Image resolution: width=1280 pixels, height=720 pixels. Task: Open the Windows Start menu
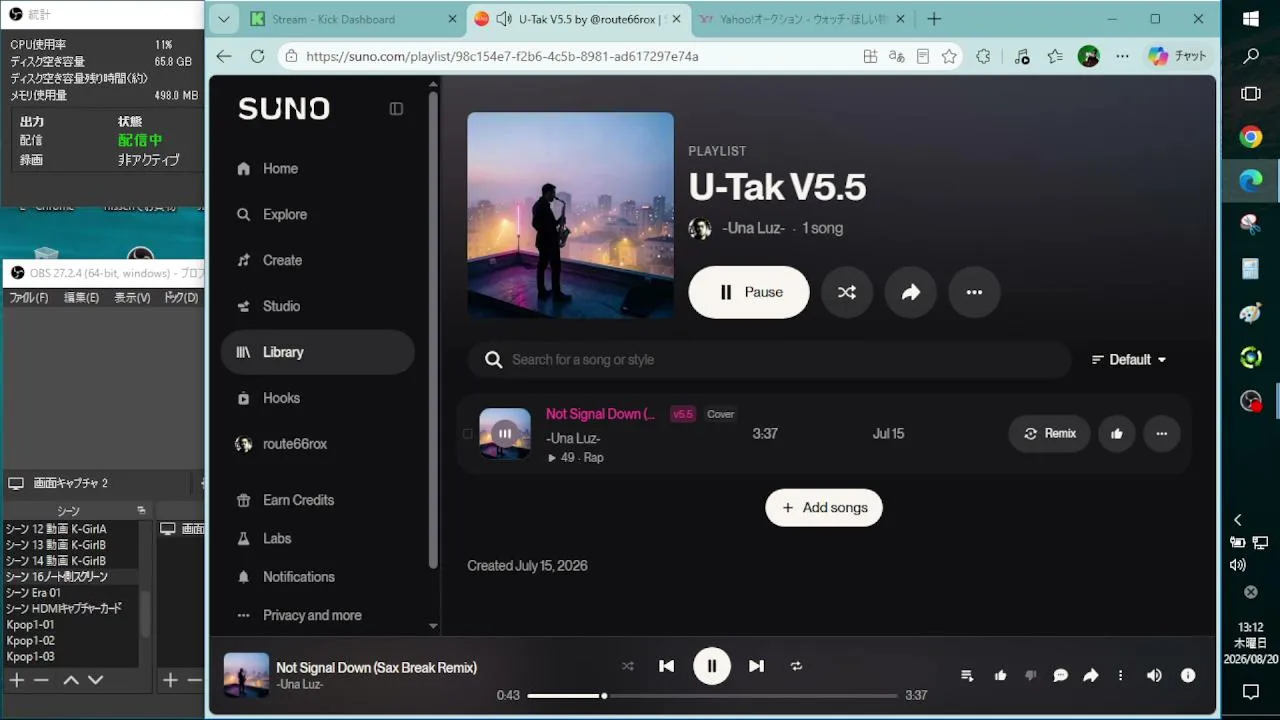coord(1251,19)
